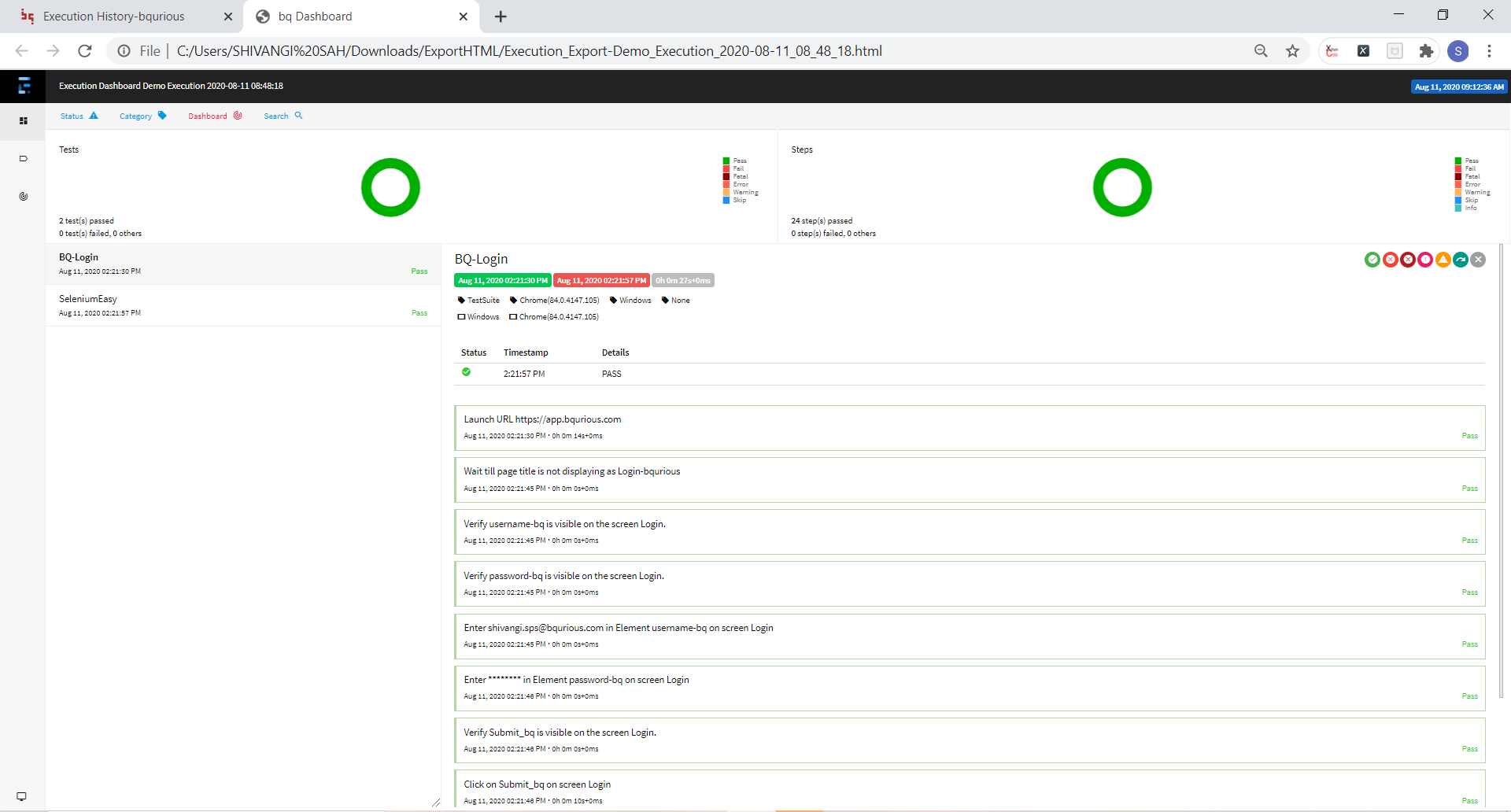Click the bq logo in top-left corner
This screenshot has width=1511, height=812.
point(24,86)
